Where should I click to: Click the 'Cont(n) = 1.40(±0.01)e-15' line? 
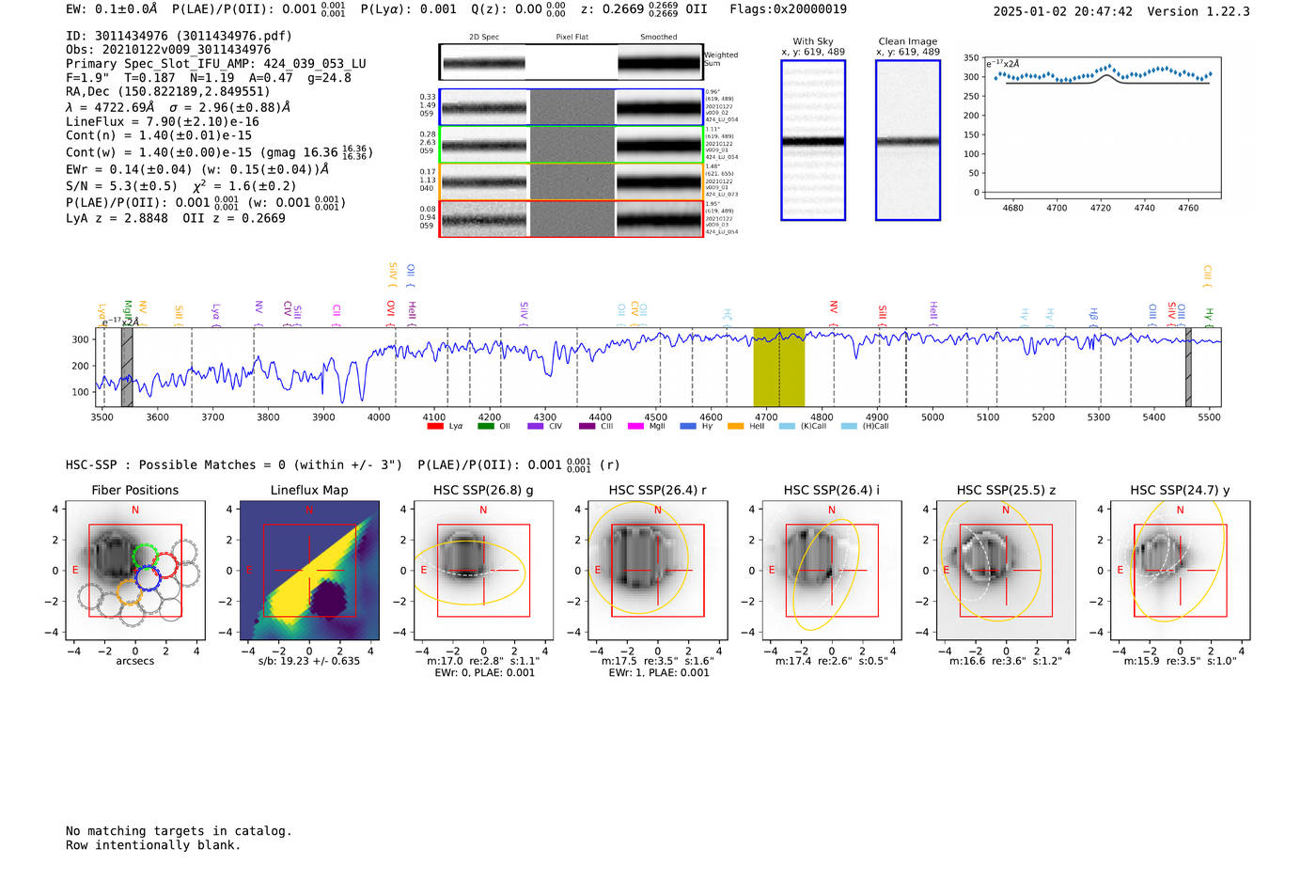159,135
